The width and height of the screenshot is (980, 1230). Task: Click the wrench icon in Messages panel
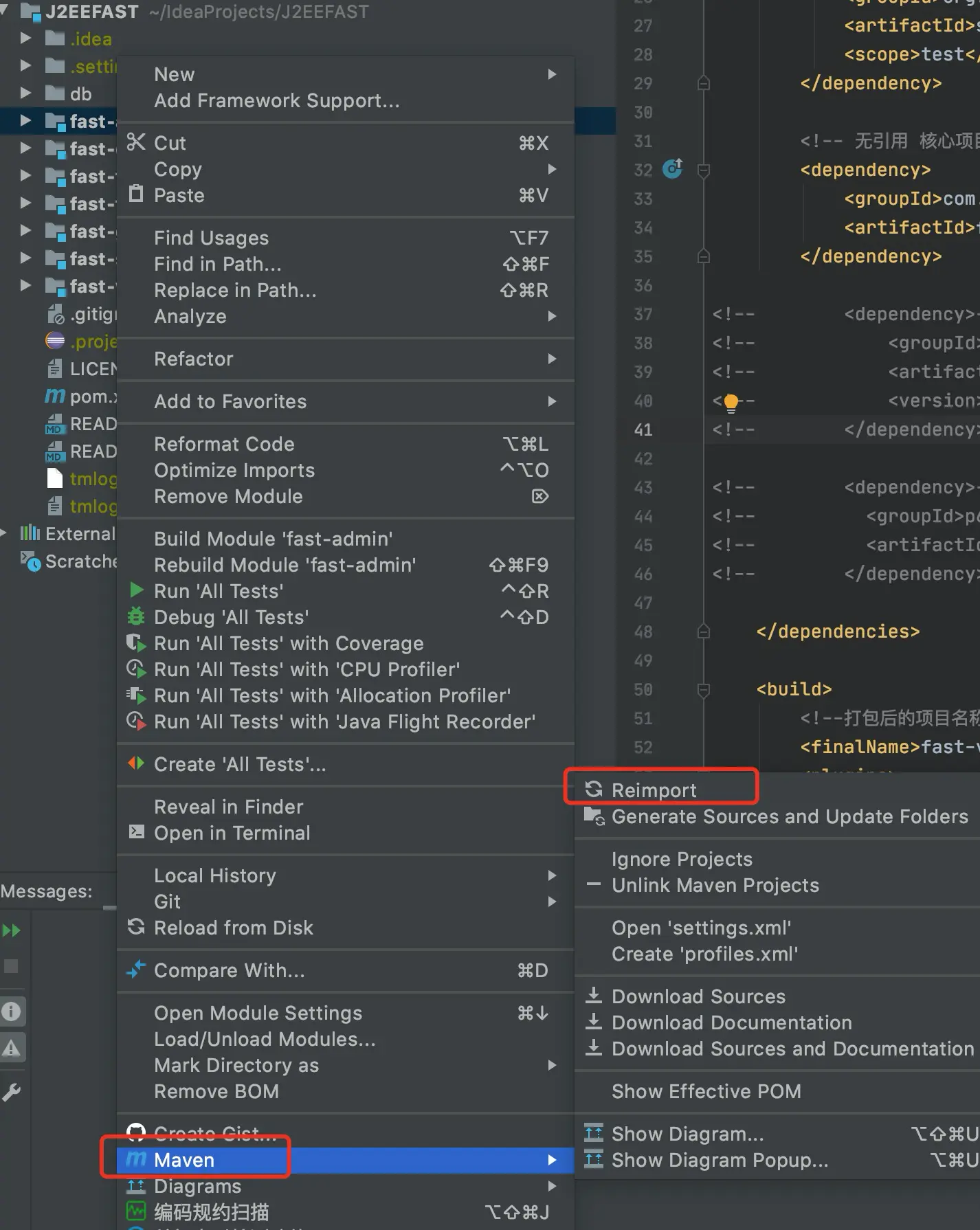tap(12, 1092)
